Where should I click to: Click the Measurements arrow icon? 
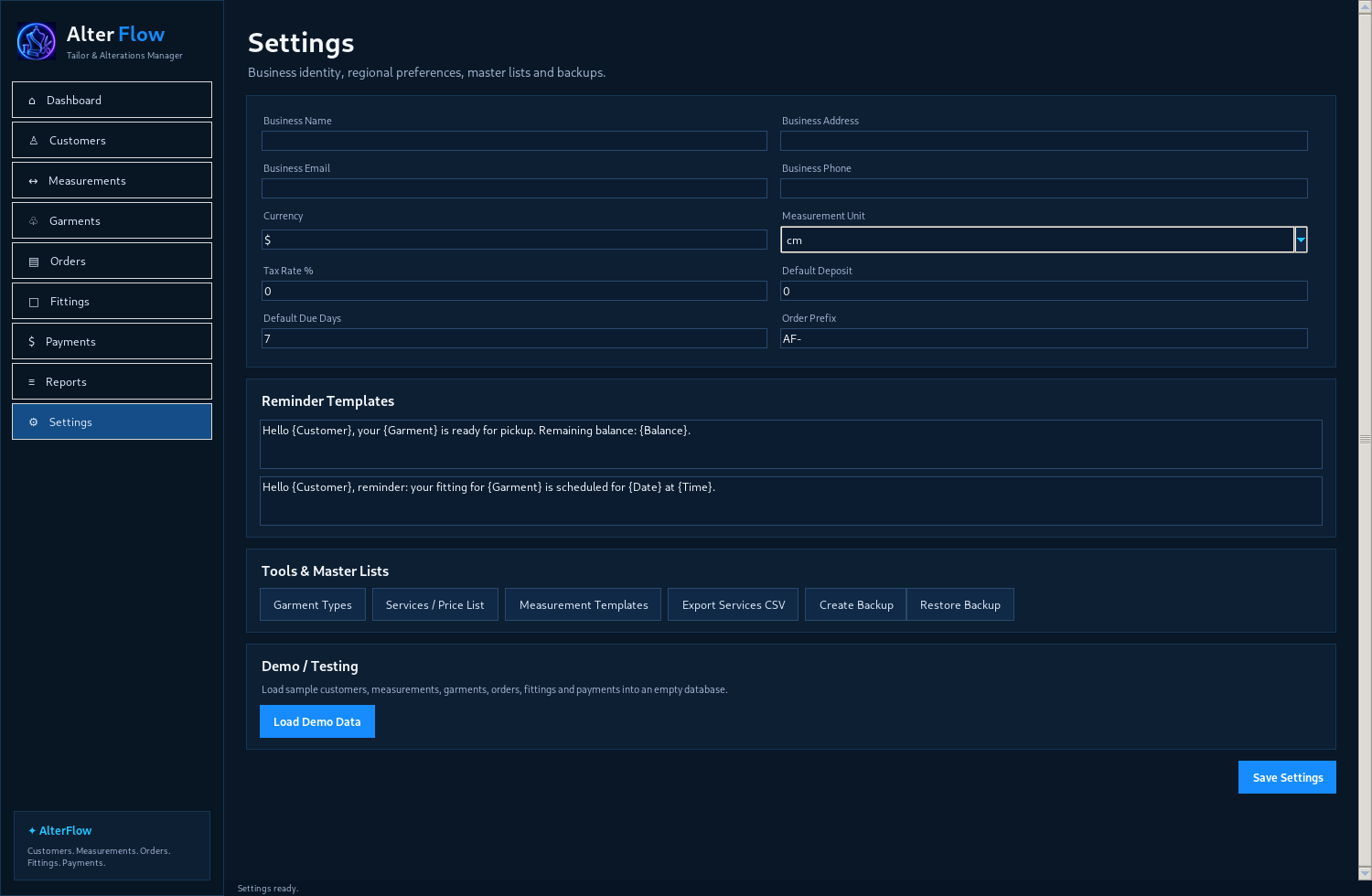click(x=33, y=181)
